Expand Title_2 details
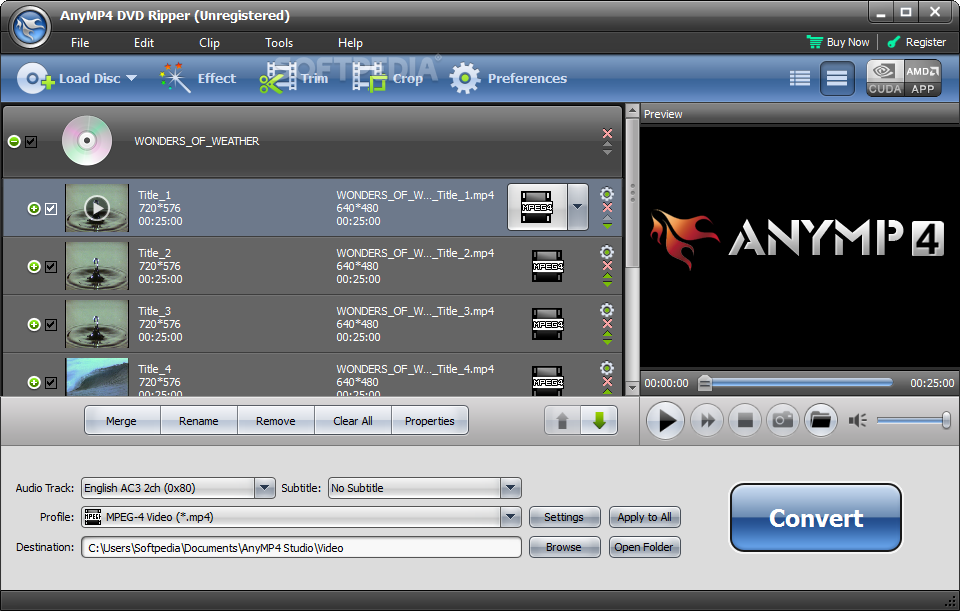The width and height of the screenshot is (960, 611). coord(34,267)
